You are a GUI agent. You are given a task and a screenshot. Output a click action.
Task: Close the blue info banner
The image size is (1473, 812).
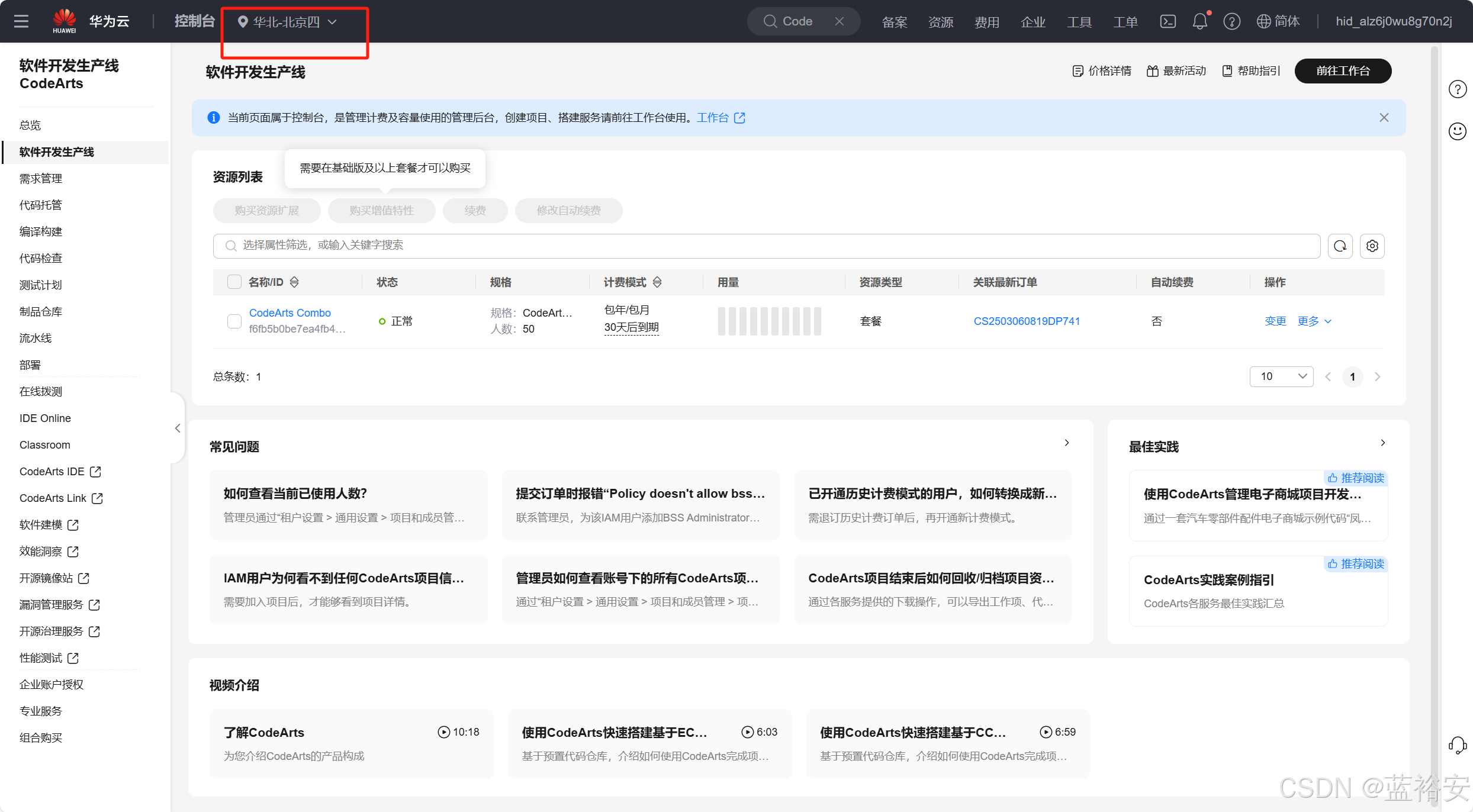[x=1384, y=118]
